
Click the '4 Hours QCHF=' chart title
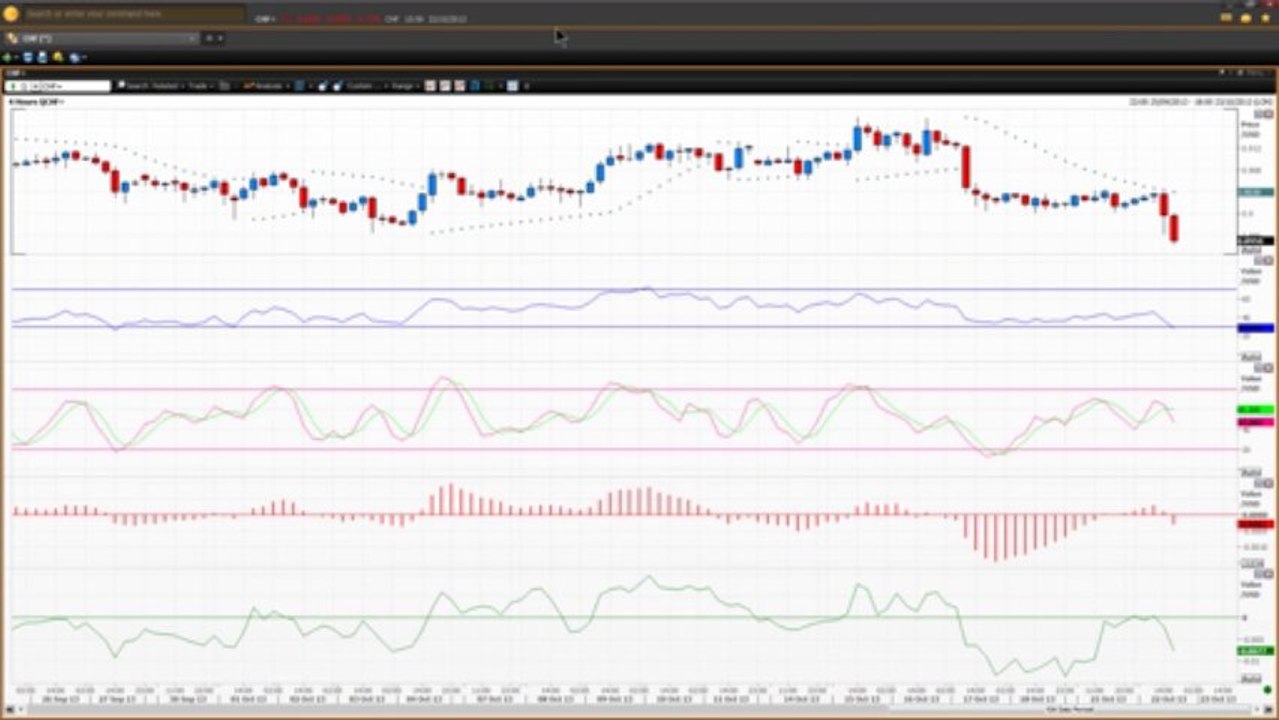36,102
